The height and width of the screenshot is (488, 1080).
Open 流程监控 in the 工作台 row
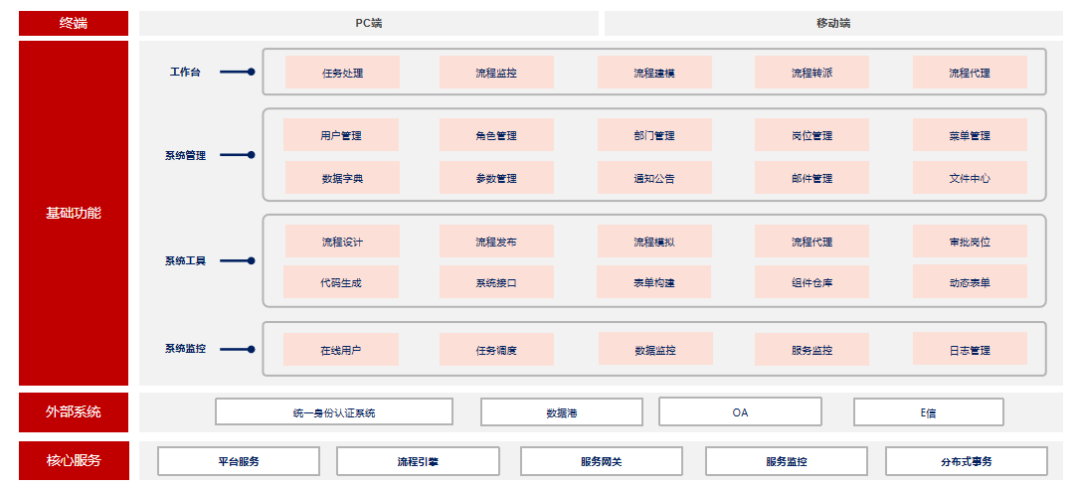[497, 72]
